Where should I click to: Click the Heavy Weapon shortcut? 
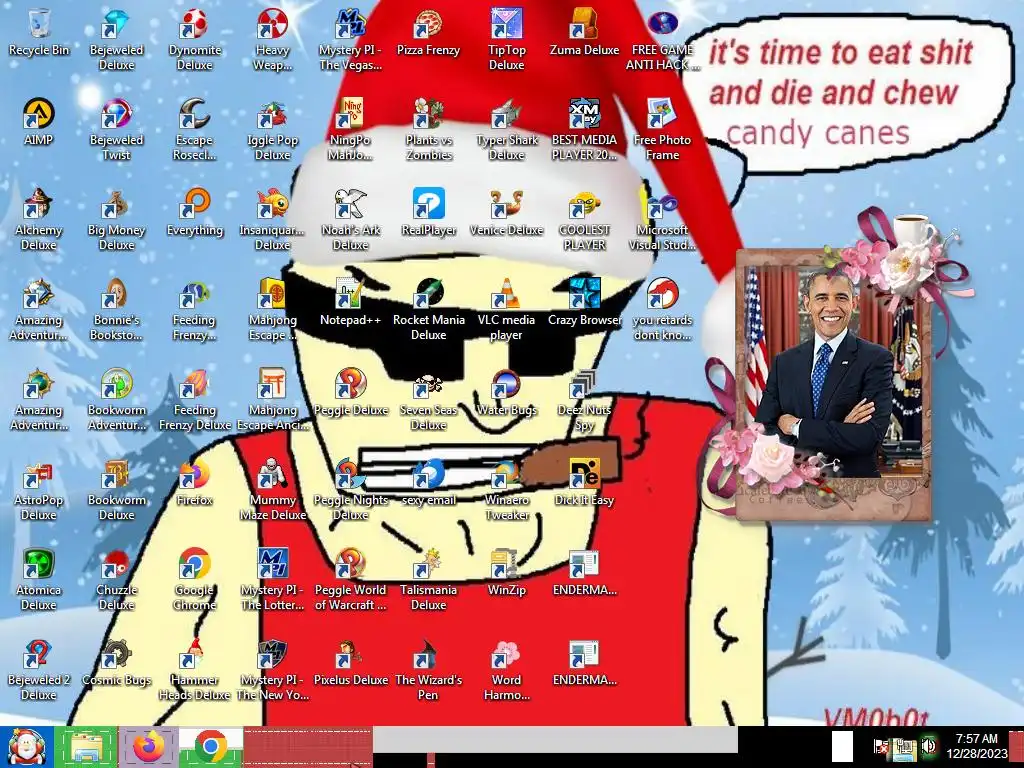coord(272,39)
